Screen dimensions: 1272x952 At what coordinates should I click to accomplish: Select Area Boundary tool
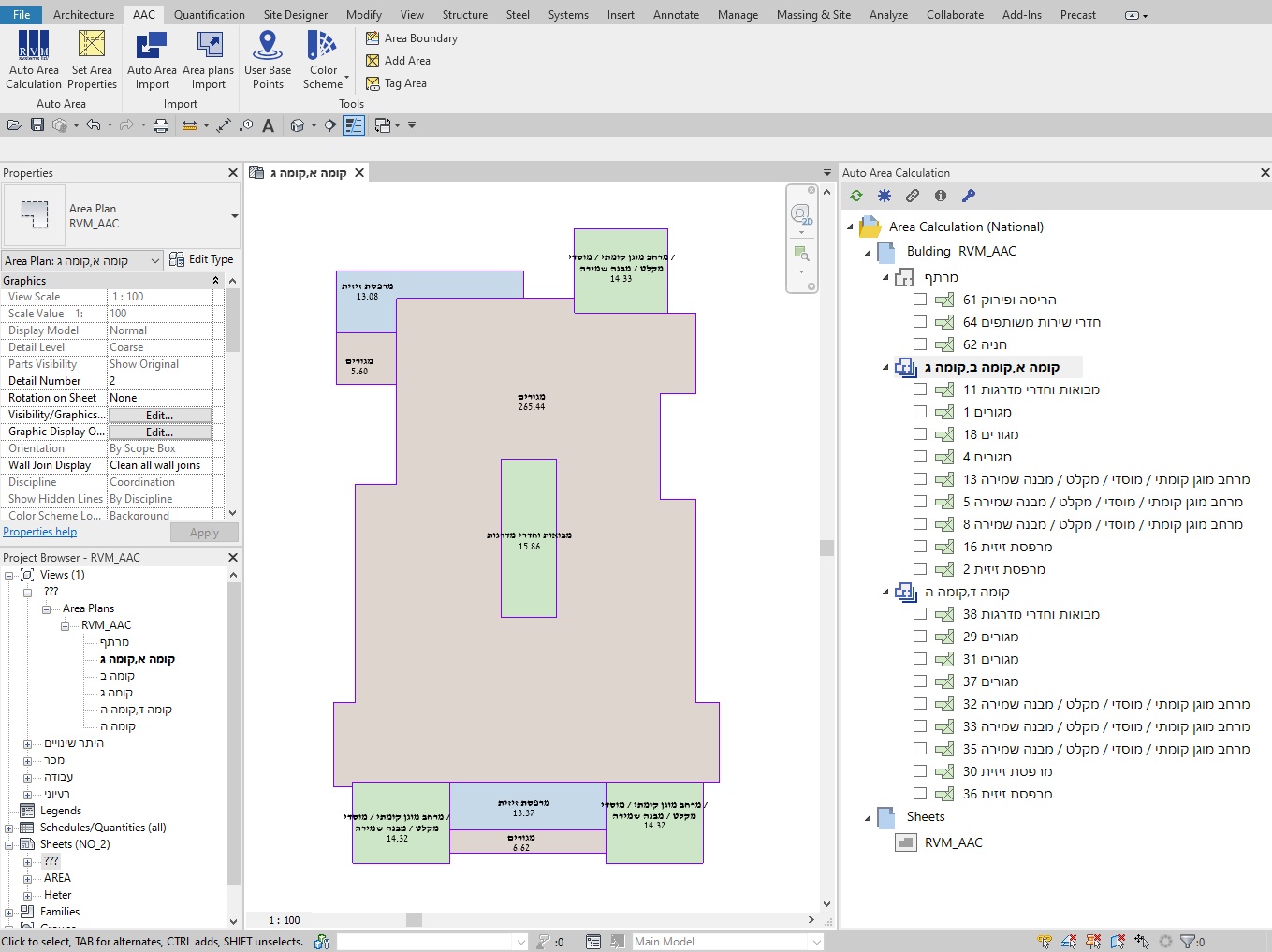[x=412, y=38]
